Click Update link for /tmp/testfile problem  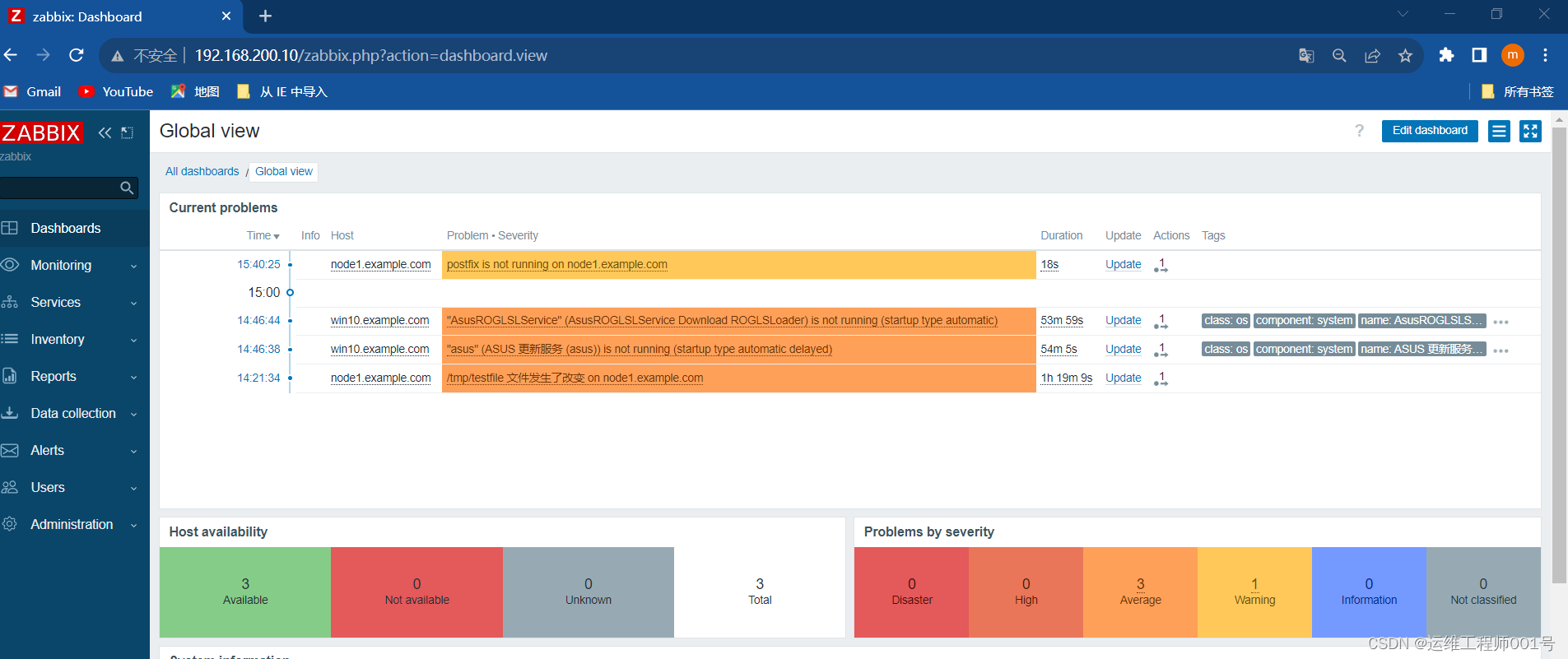click(x=1123, y=378)
